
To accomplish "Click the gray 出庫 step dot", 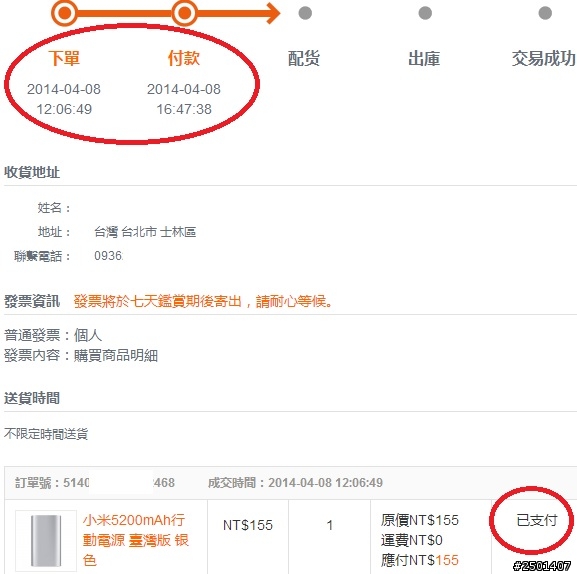I will pos(425,13).
